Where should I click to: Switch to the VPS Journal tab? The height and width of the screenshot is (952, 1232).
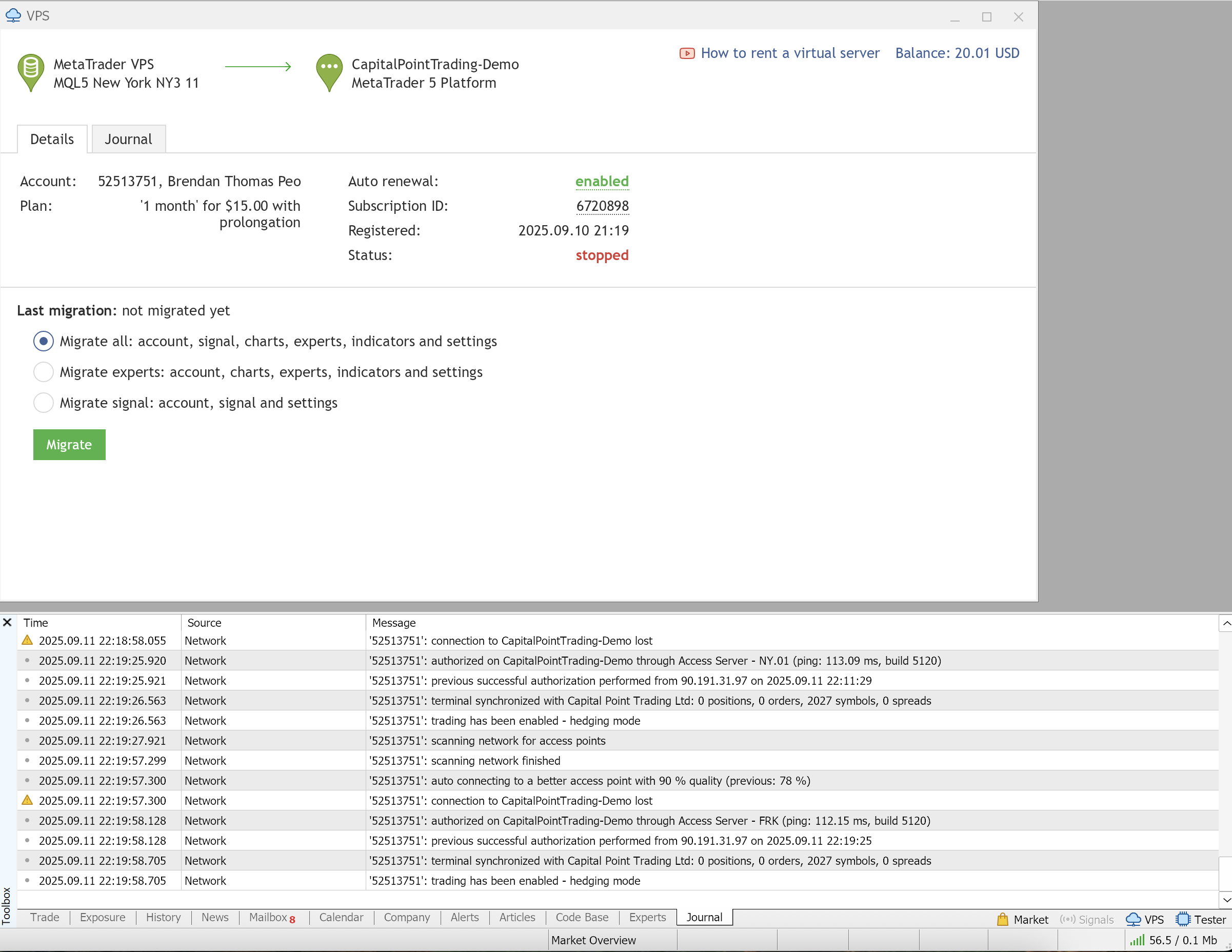pos(129,140)
